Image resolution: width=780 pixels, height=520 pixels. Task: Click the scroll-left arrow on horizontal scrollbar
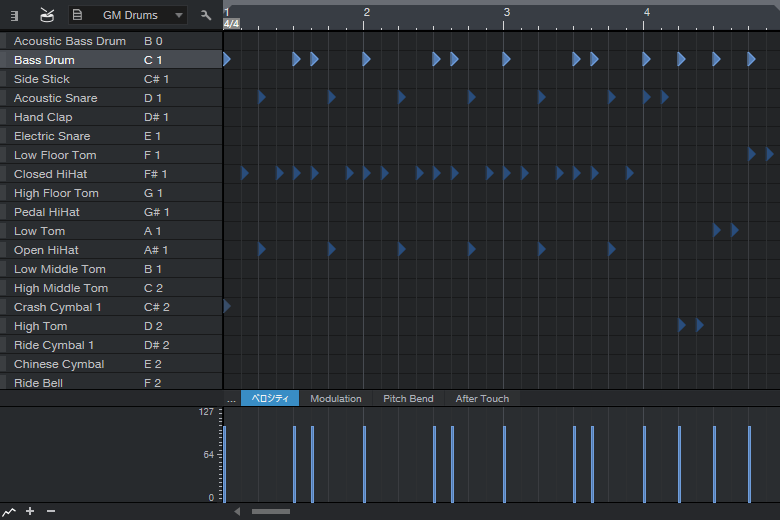[x=237, y=511]
